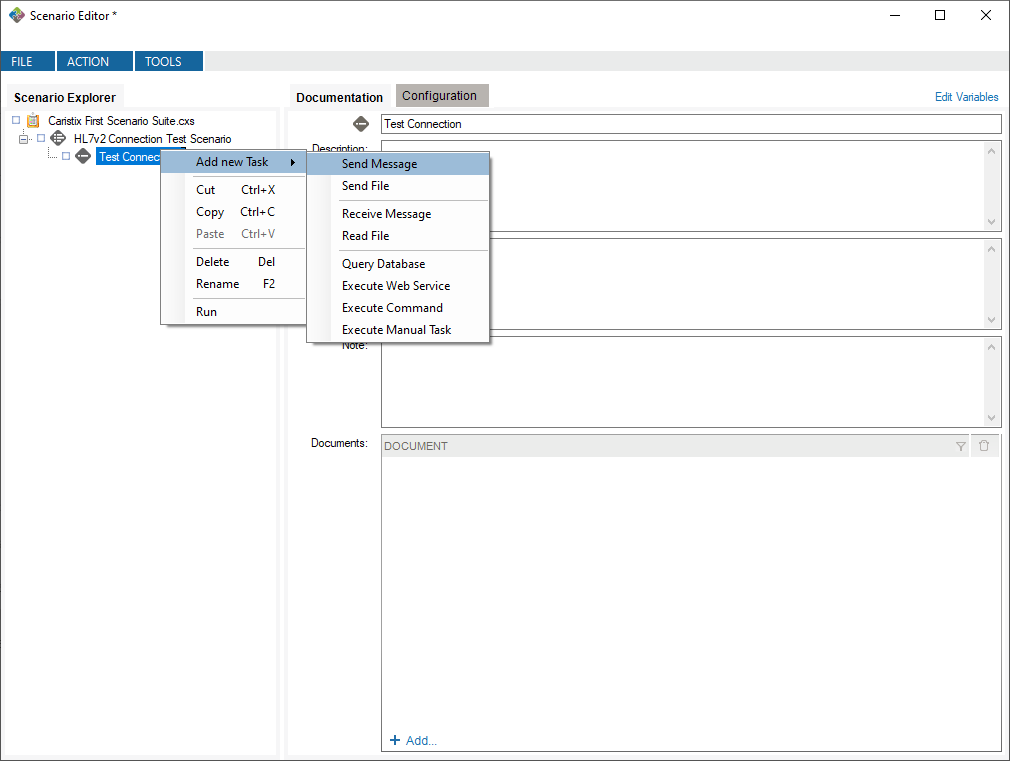Expand the Add new Task submenu

[232, 161]
